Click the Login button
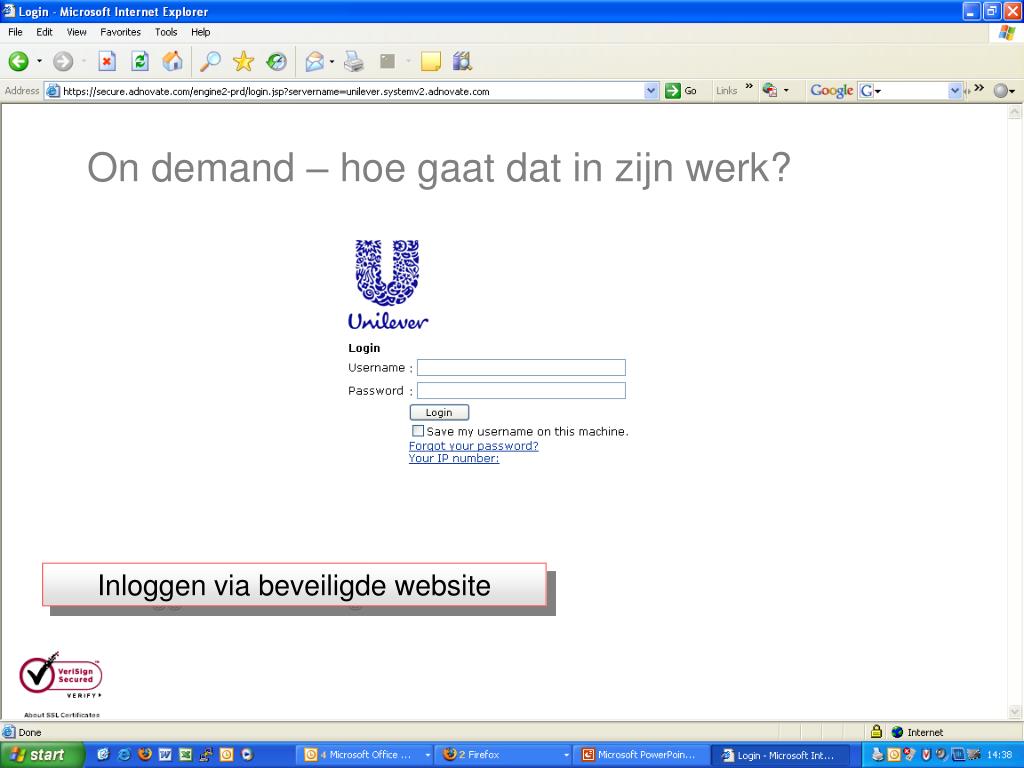The height and width of the screenshot is (768, 1024). coord(439,413)
